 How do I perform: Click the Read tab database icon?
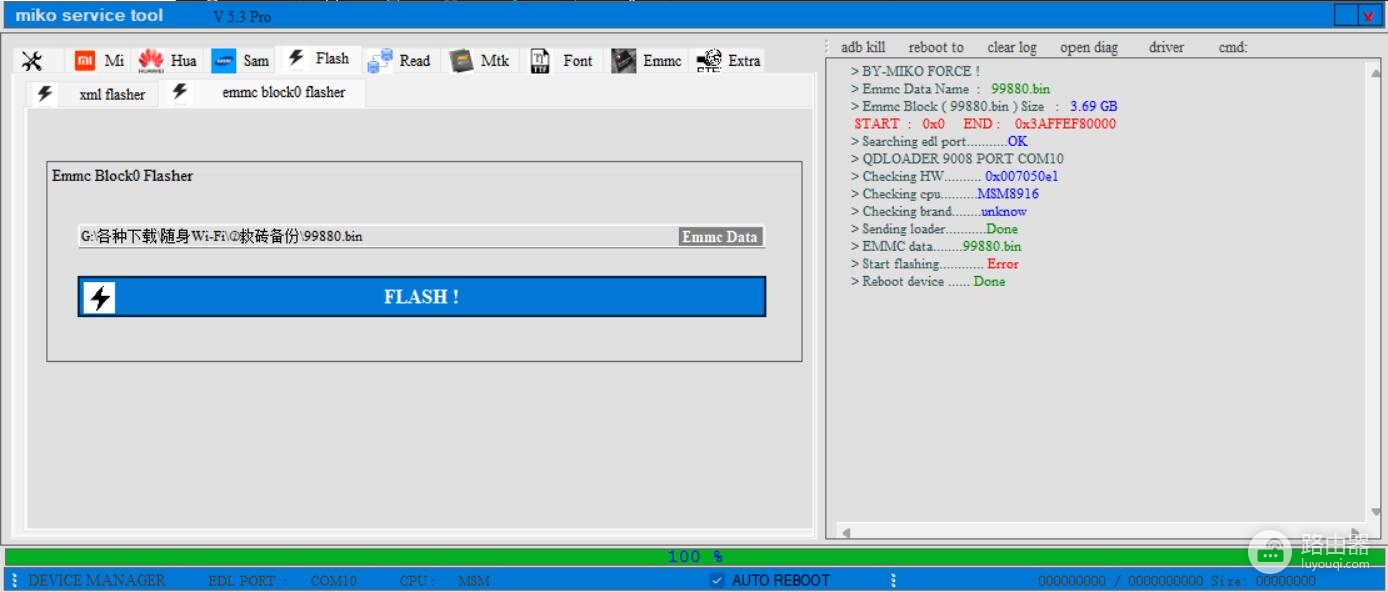380,61
